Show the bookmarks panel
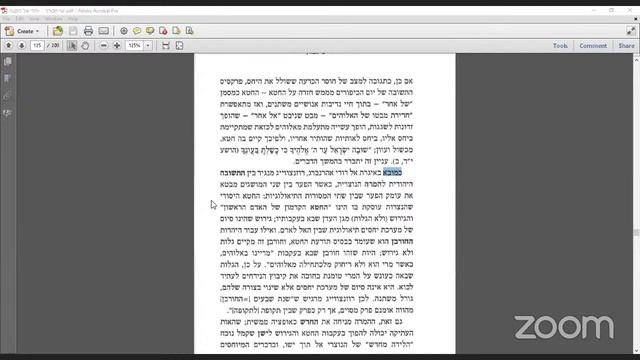The image size is (640, 360). click(7, 78)
